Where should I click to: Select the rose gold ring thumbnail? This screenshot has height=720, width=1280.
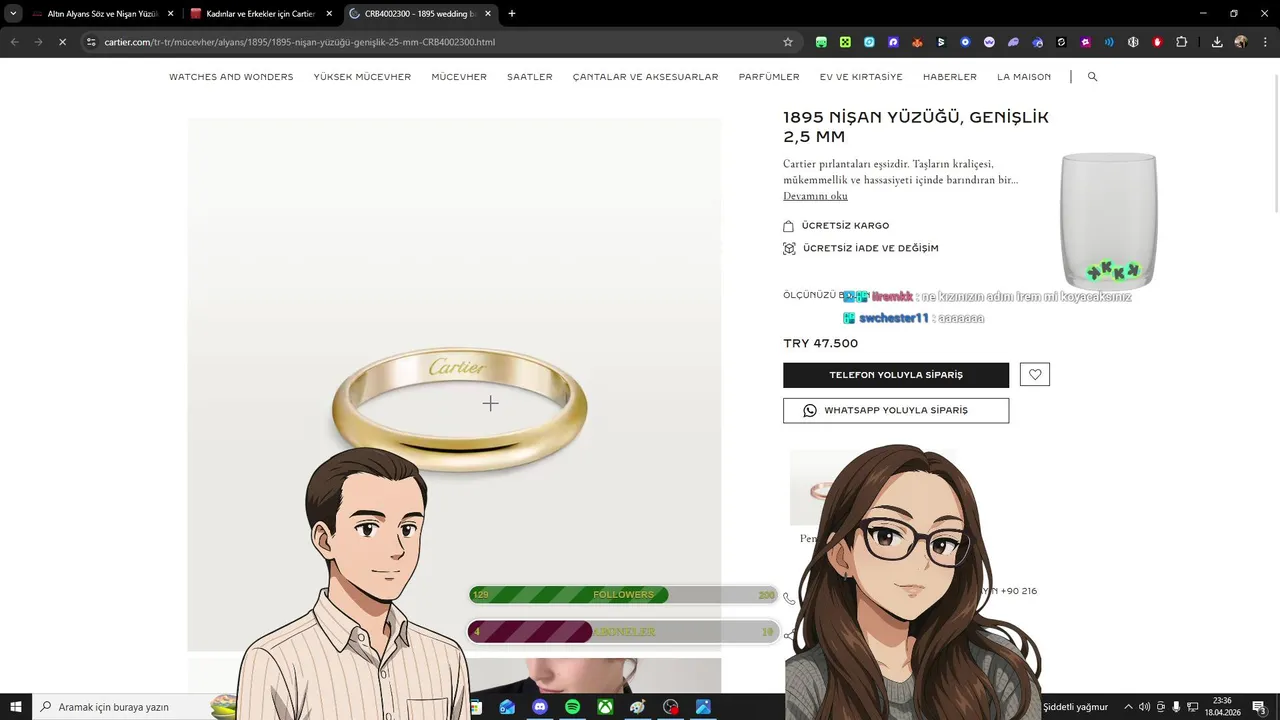(820, 488)
